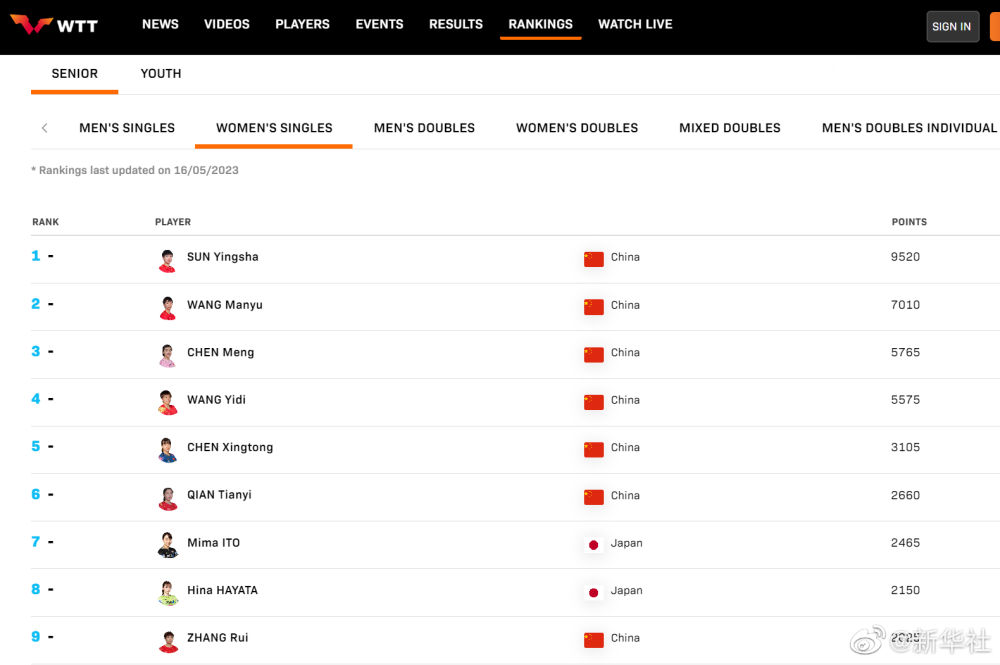1000x665 pixels.
Task: Switch to the YOUTH rankings tab
Action: [x=161, y=74]
